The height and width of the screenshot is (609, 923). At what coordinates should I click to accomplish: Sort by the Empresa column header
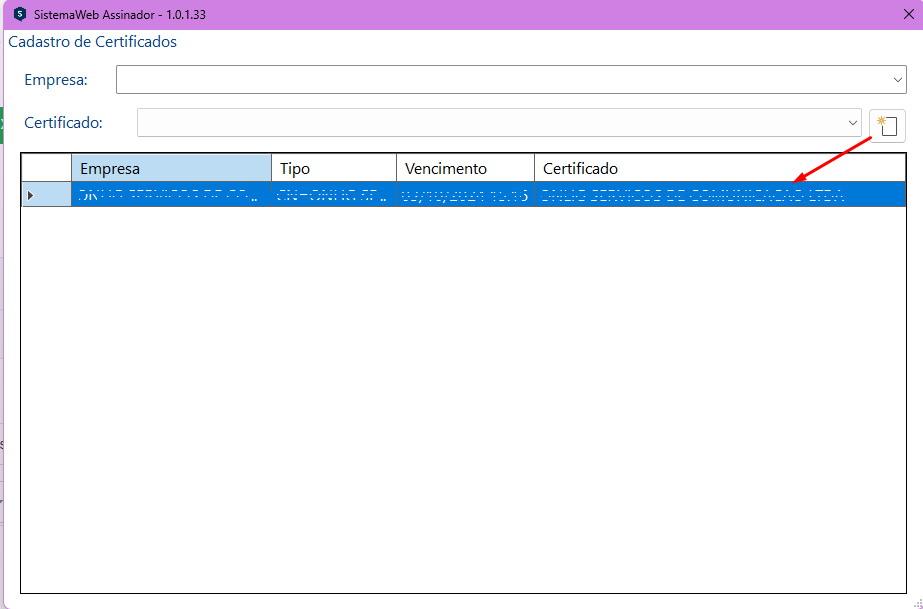171,168
